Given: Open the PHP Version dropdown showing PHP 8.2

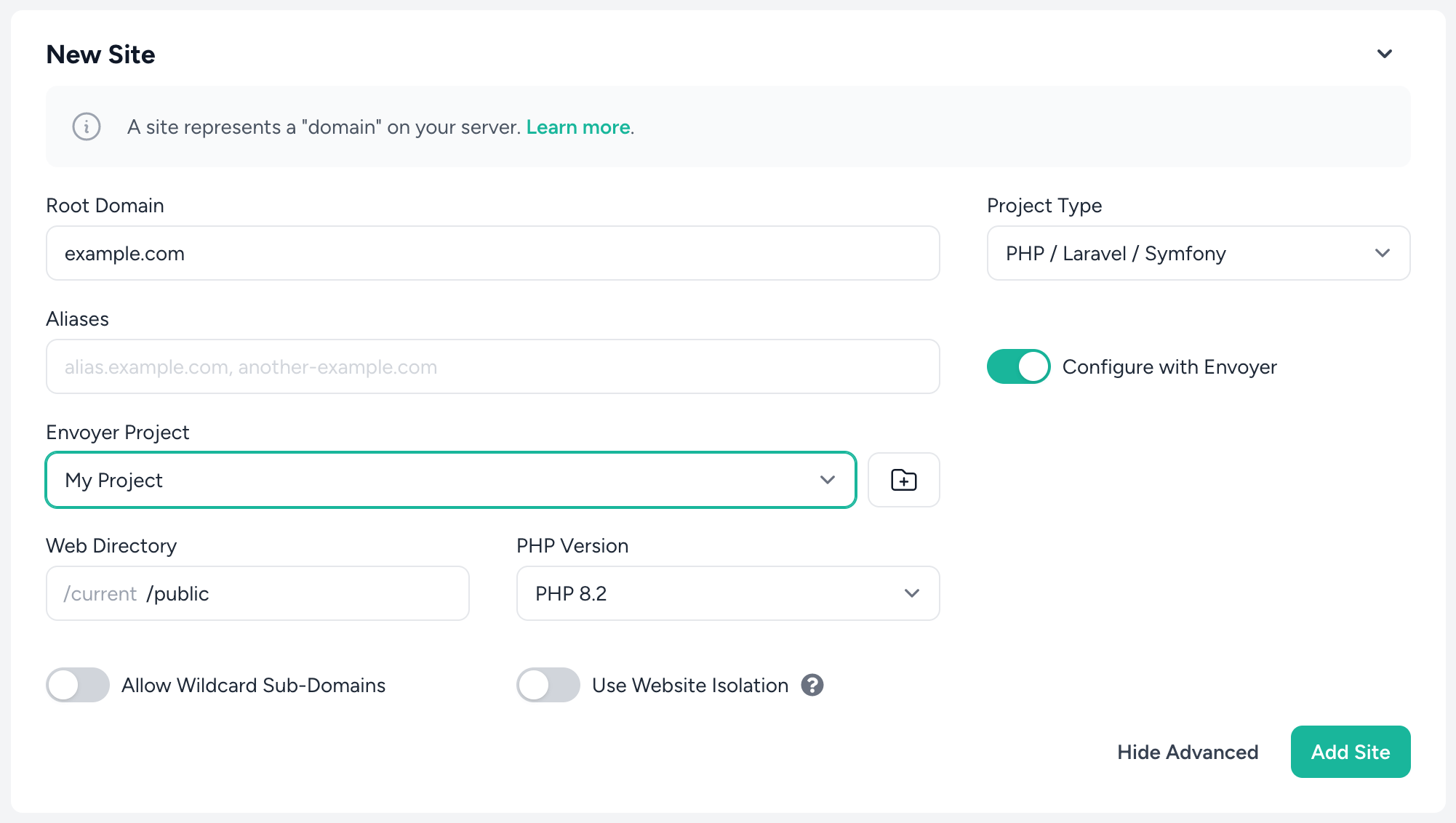Looking at the screenshot, I should pos(727,593).
